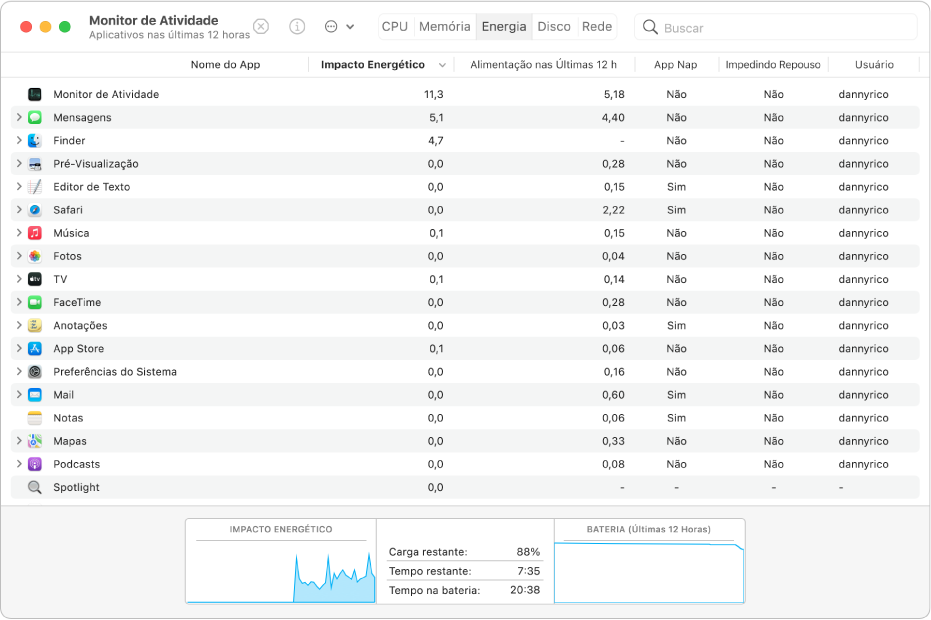Expand the Mensagens row
This screenshot has height=620, width=931.
(x=19, y=118)
